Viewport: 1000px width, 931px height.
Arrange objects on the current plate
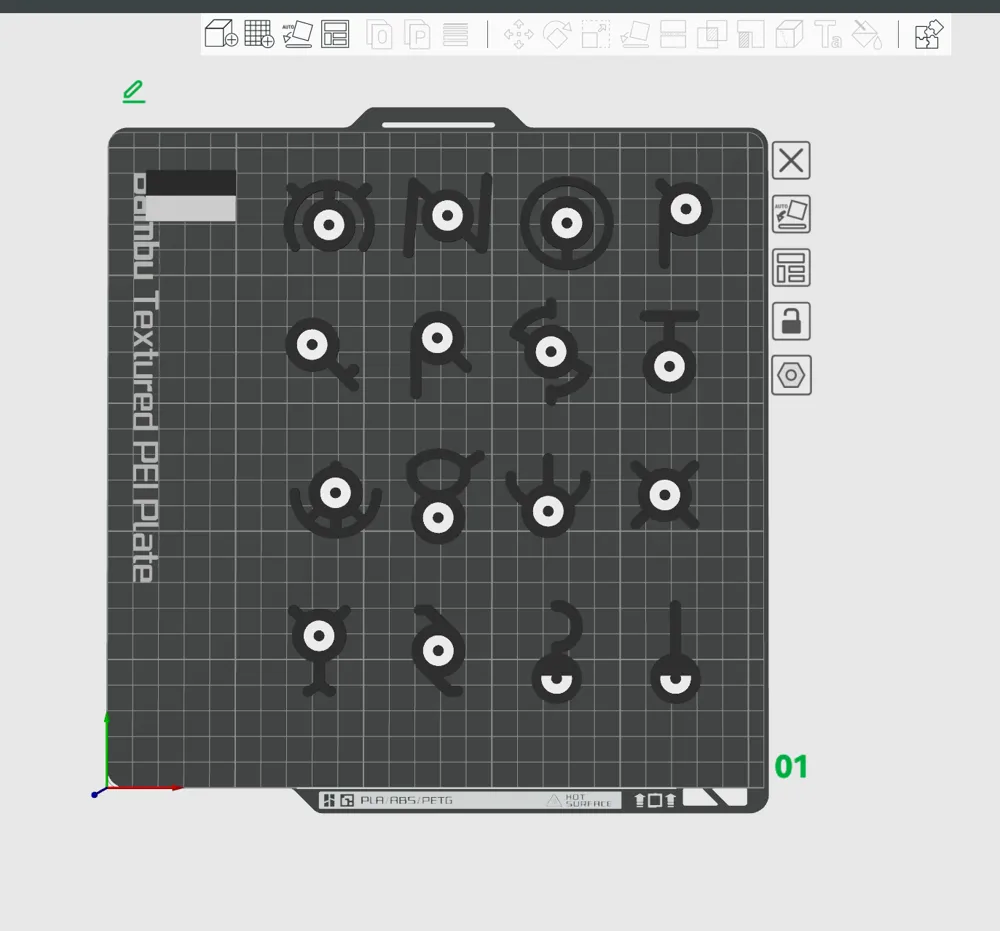[x=791, y=269]
